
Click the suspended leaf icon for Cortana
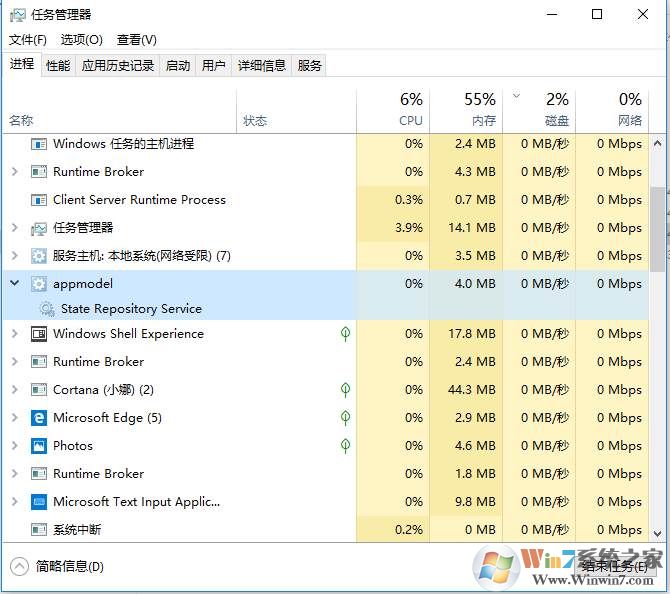tap(345, 390)
